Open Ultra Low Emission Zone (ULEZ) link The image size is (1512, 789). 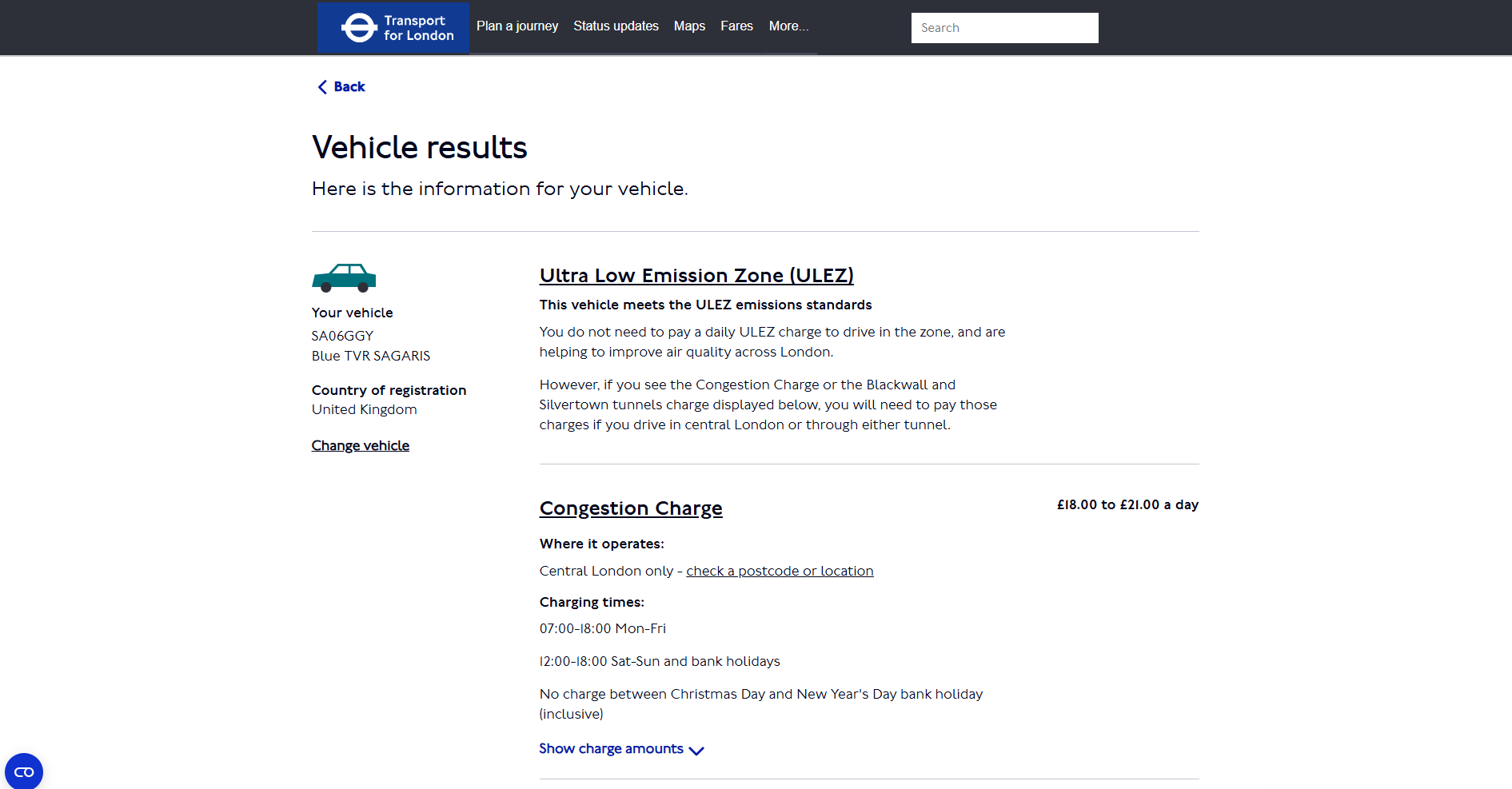[x=696, y=276]
